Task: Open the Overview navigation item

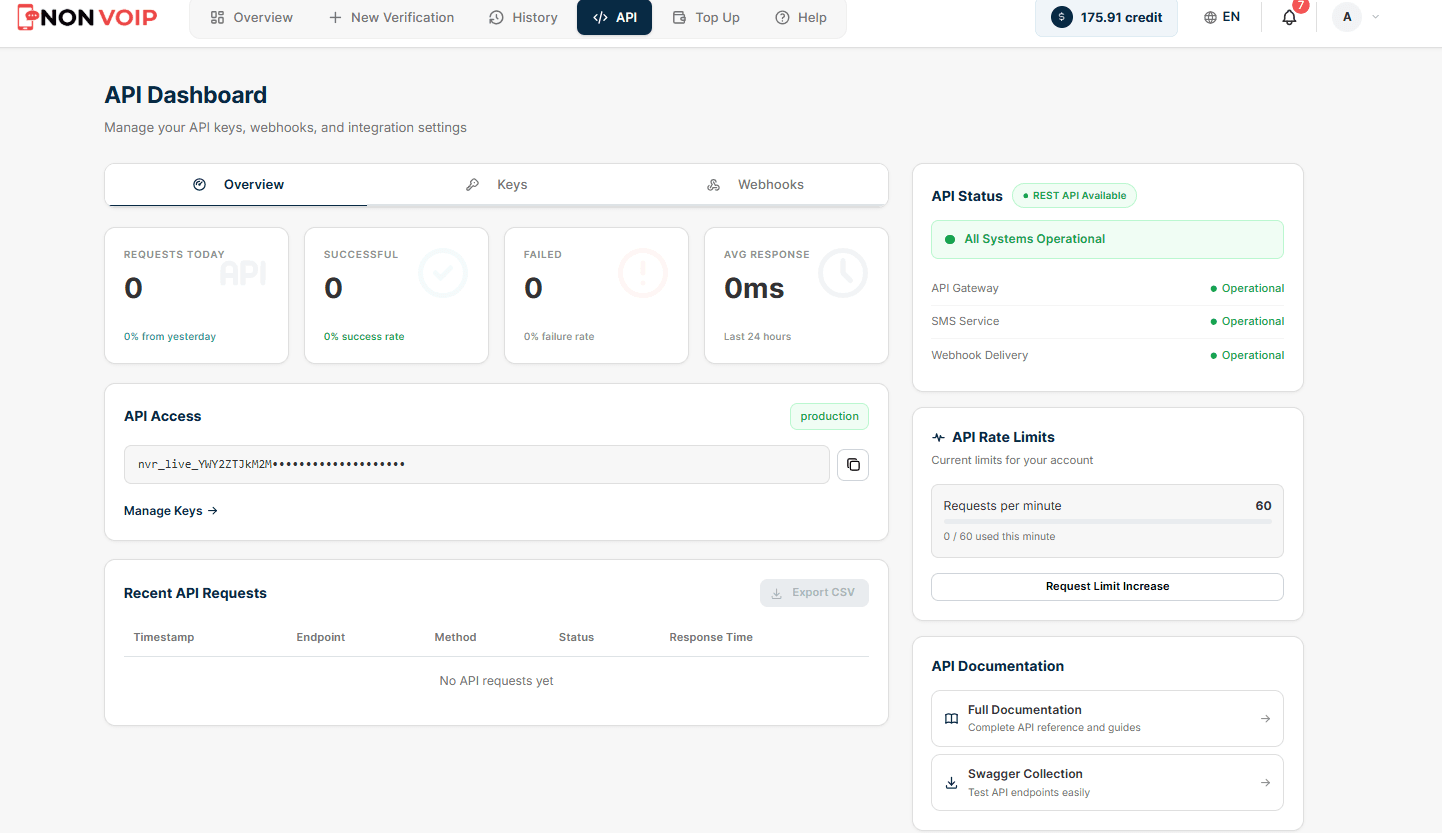Action: click(x=252, y=17)
